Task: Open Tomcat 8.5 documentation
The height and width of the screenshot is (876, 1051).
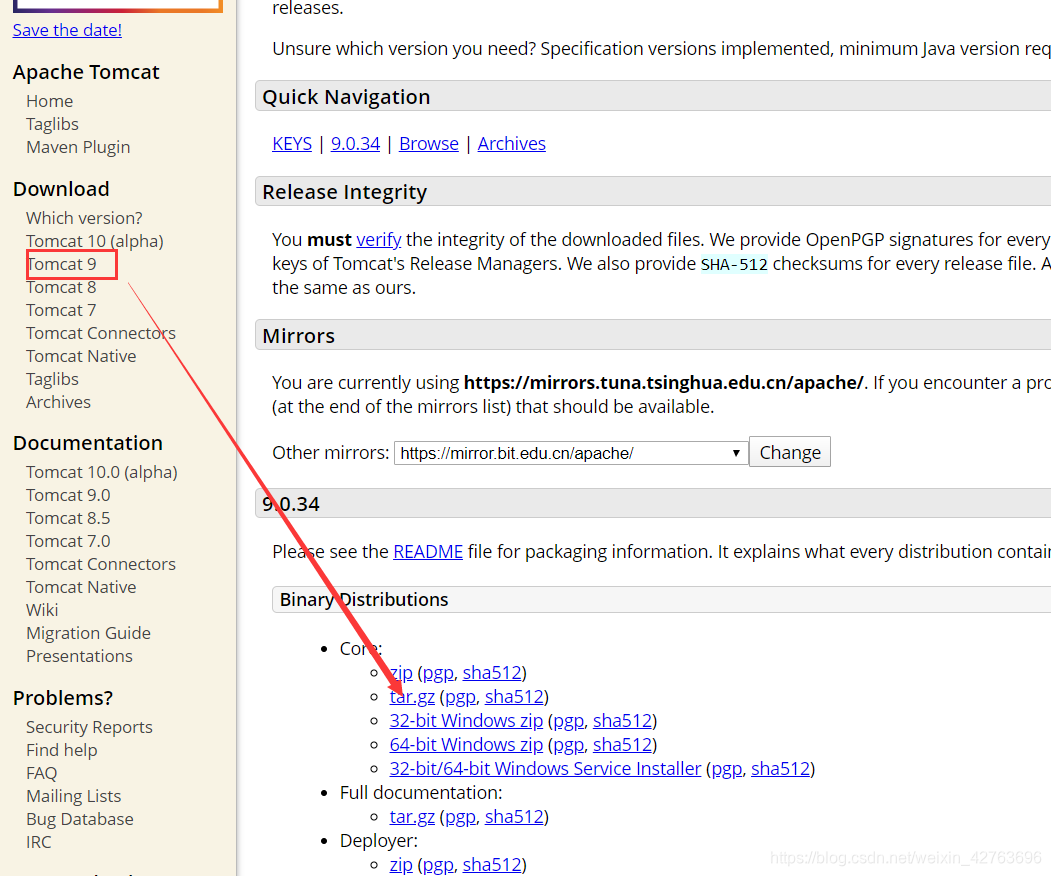Action: point(68,518)
